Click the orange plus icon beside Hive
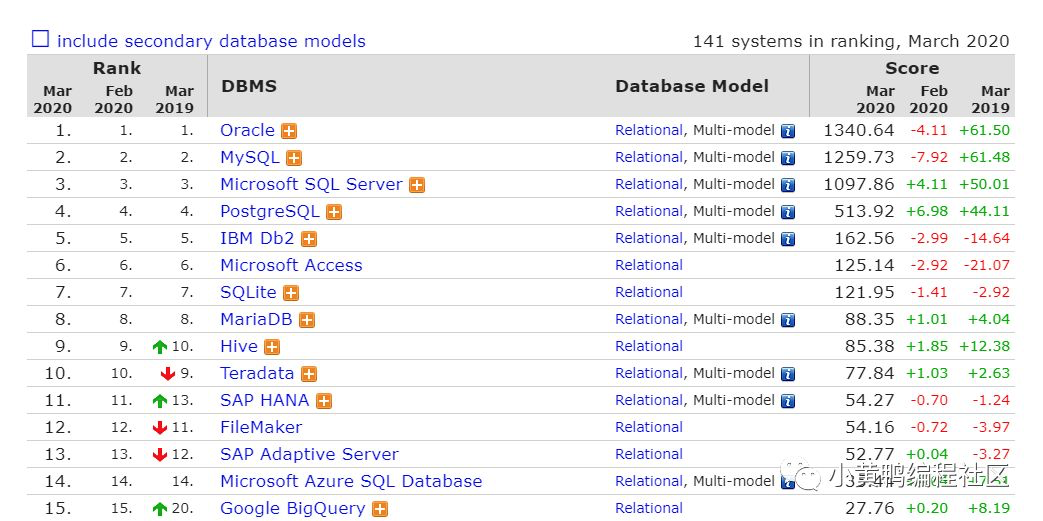 272,347
